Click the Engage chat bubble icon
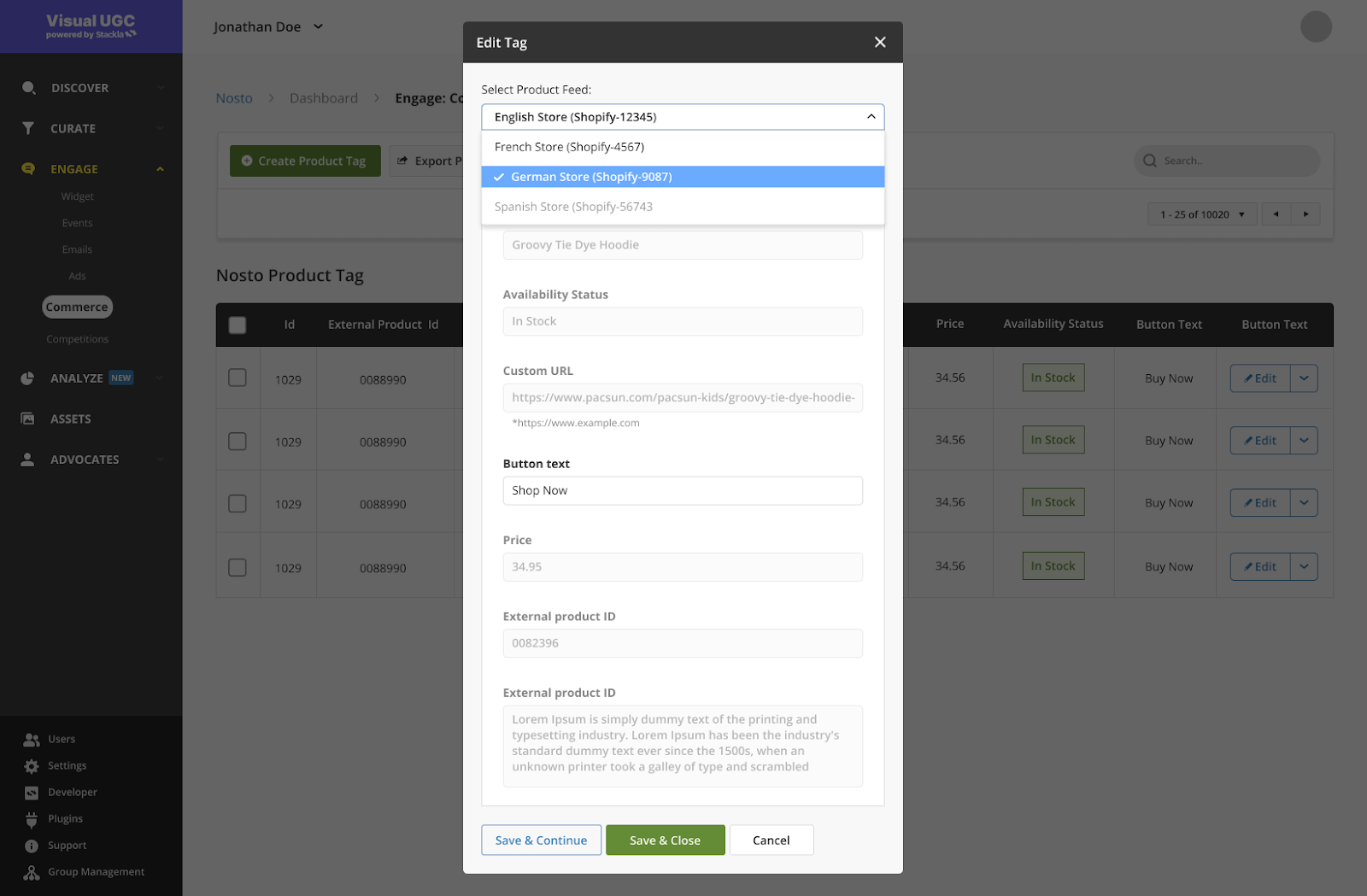The width and height of the screenshot is (1367, 896). click(x=28, y=169)
